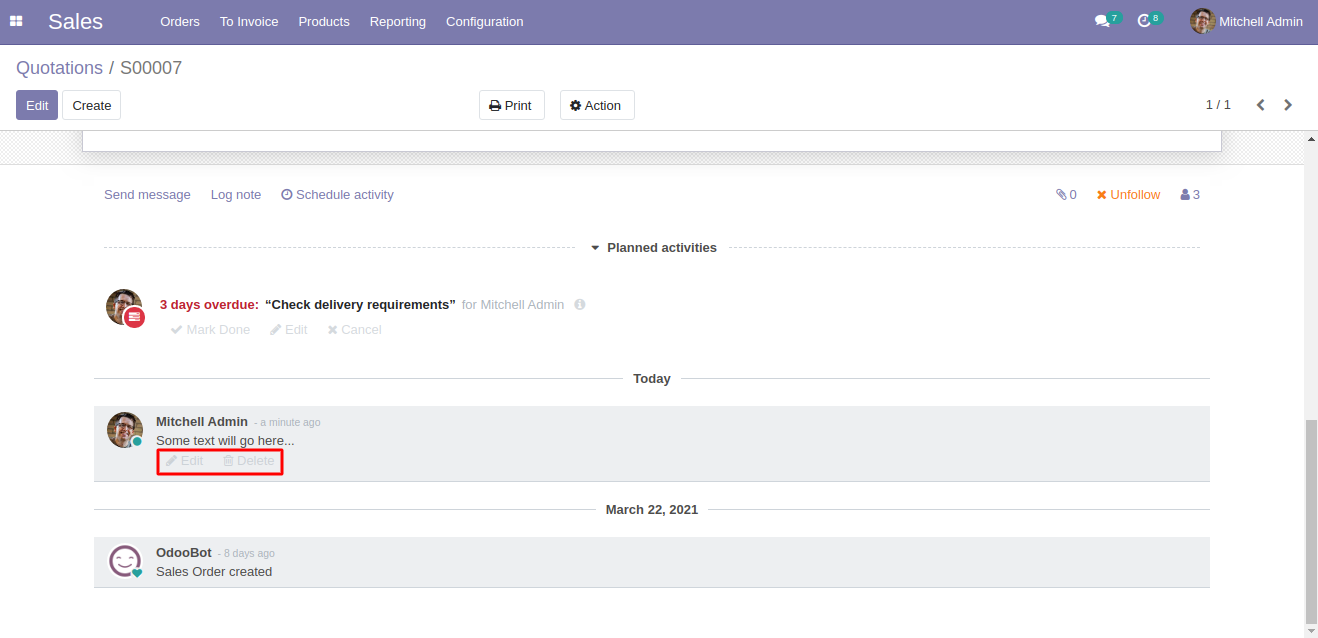Go to previous record arrow

(1260, 105)
